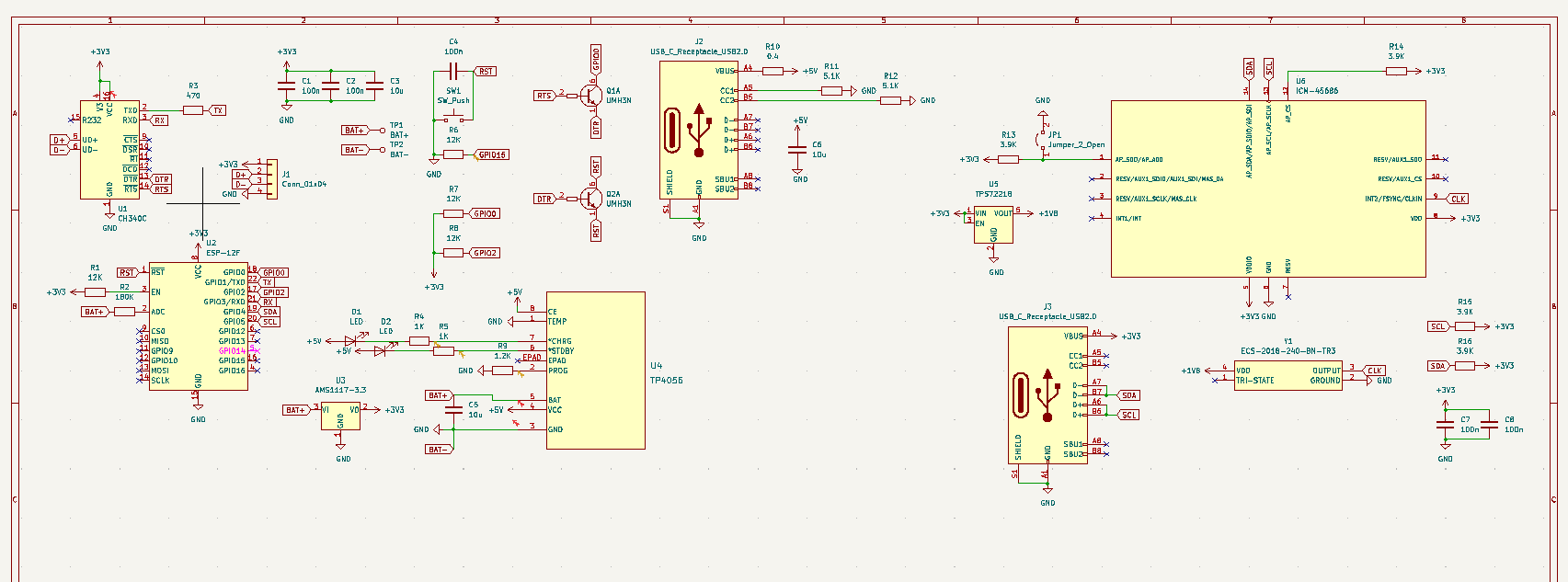This screenshot has height=582, width=1568.
Task: Click the C4 100n capacitor symbol
Action: pos(453,71)
